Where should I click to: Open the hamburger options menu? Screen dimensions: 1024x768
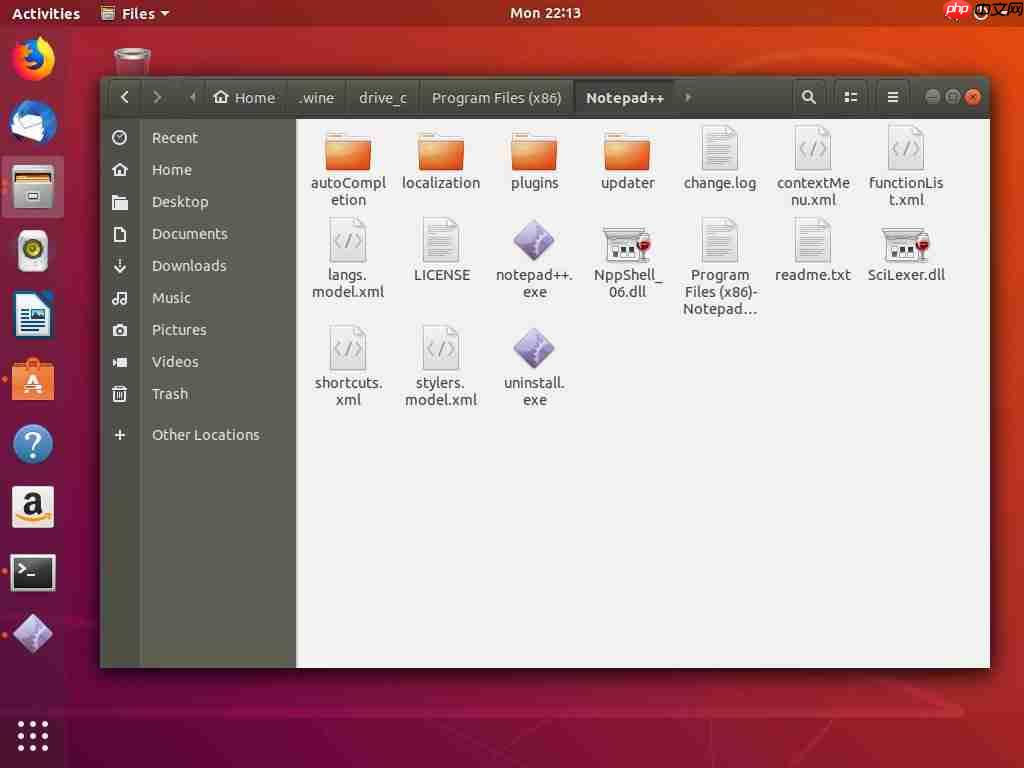pos(892,97)
